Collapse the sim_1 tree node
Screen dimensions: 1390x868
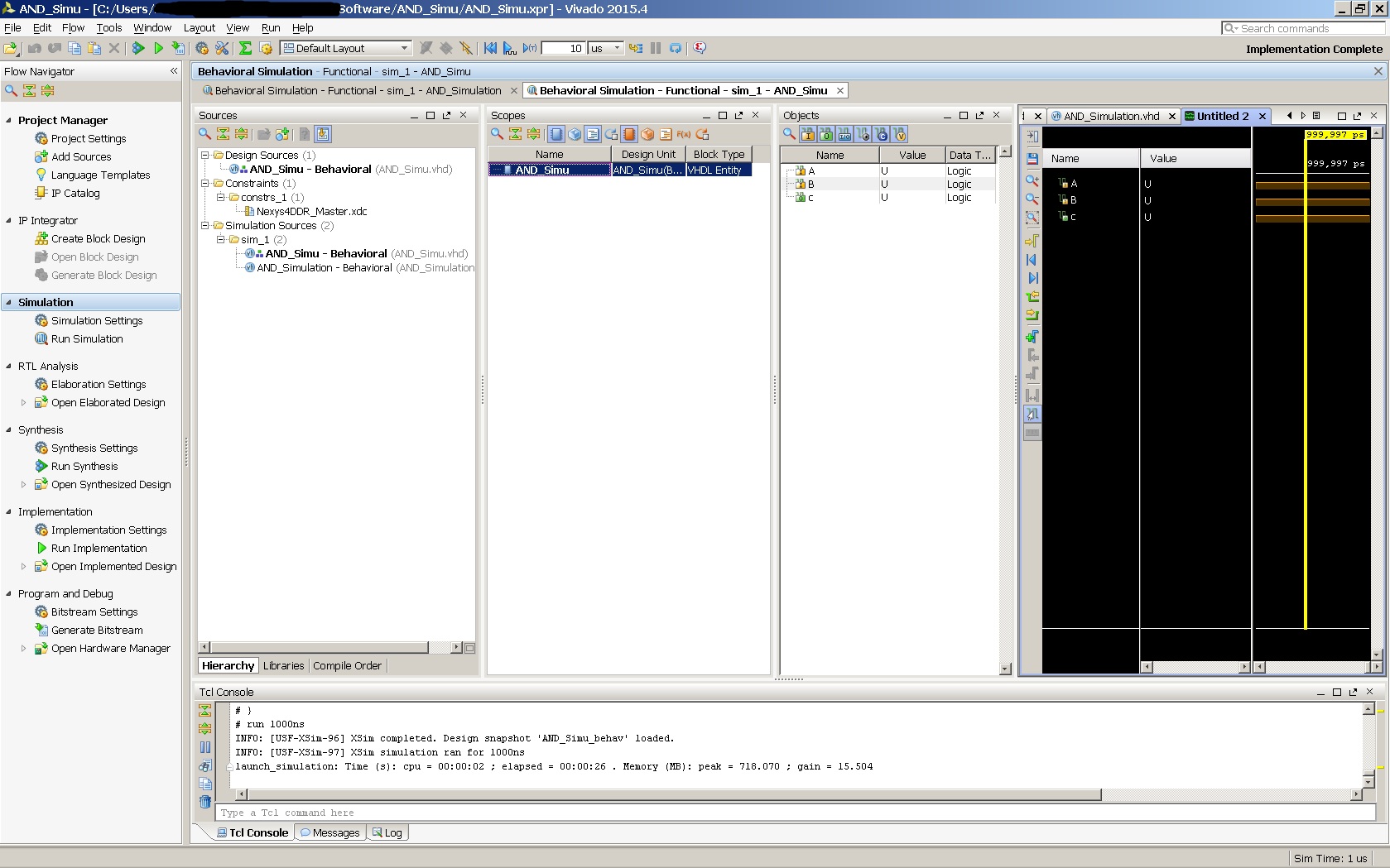coord(220,239)
